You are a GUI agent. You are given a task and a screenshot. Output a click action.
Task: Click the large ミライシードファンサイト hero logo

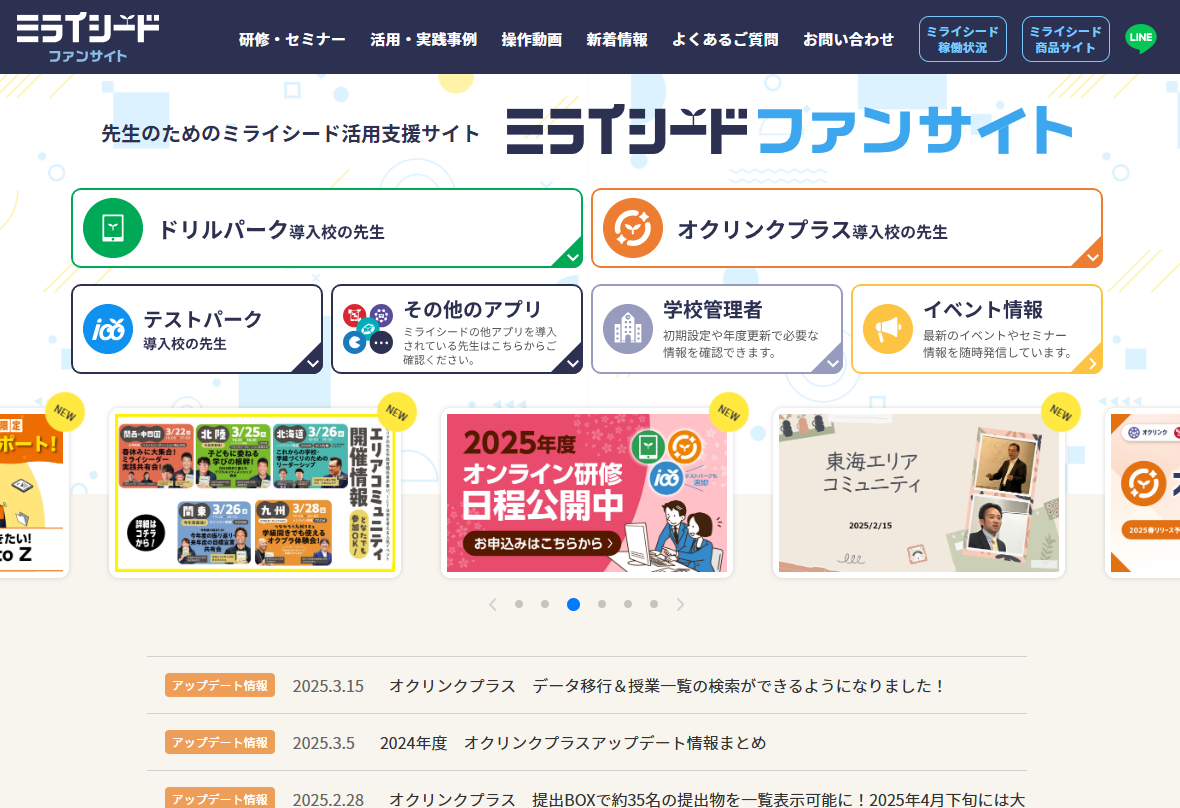(789, 130)
